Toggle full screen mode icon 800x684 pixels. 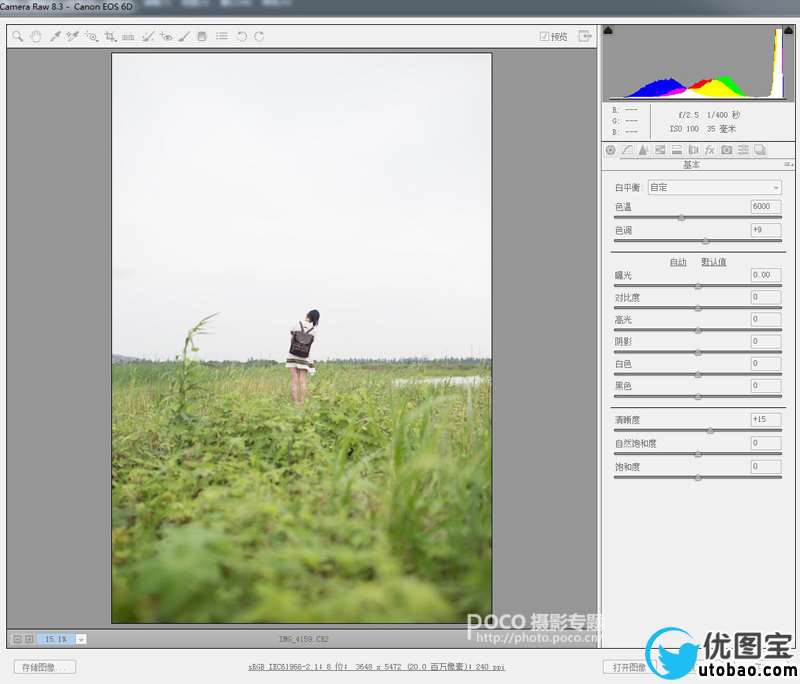pos(585,36)
